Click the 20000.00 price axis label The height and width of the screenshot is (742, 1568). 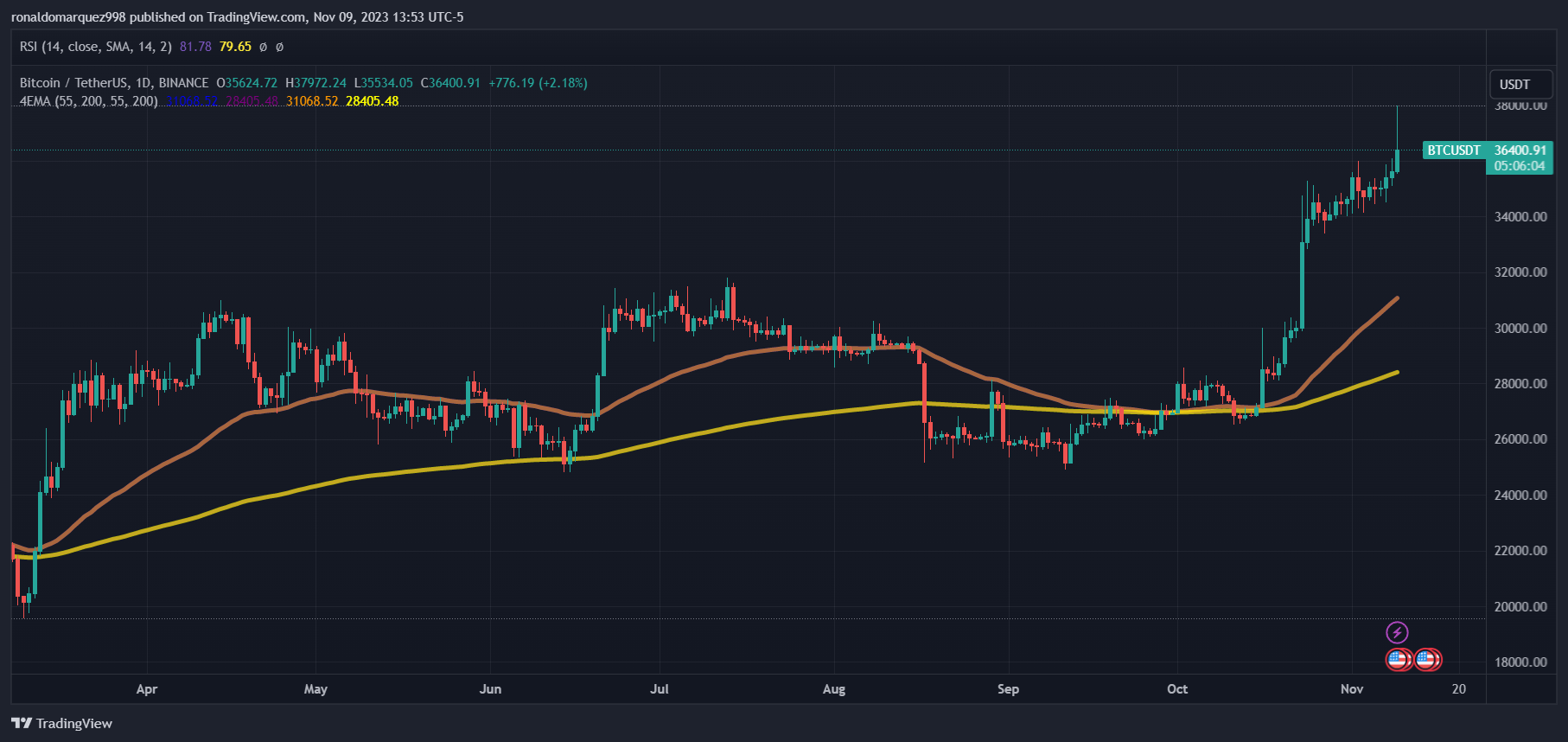coord(1520,606)
